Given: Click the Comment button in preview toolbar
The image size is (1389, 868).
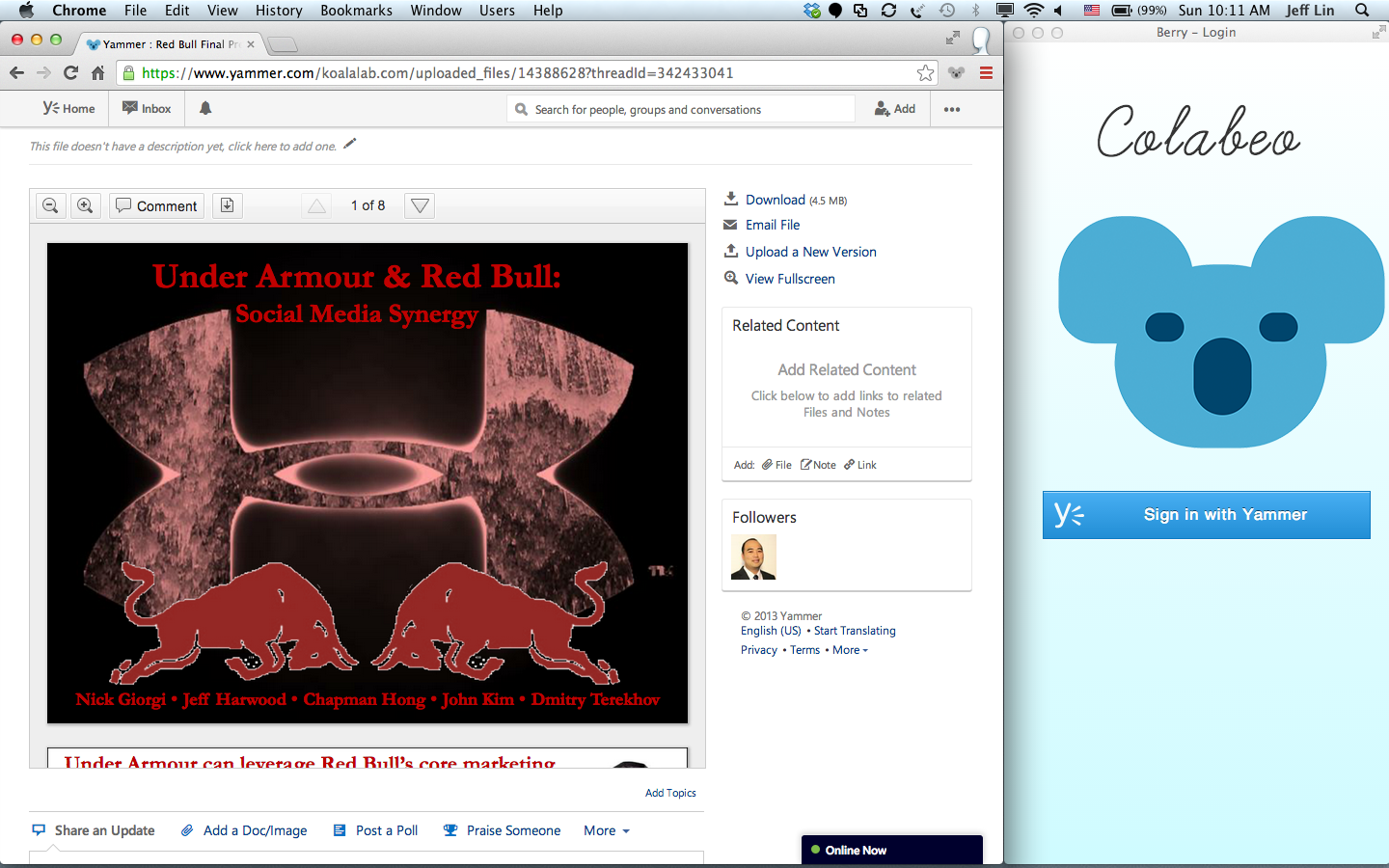Looking at the screenshot, I should pos(156,205).
